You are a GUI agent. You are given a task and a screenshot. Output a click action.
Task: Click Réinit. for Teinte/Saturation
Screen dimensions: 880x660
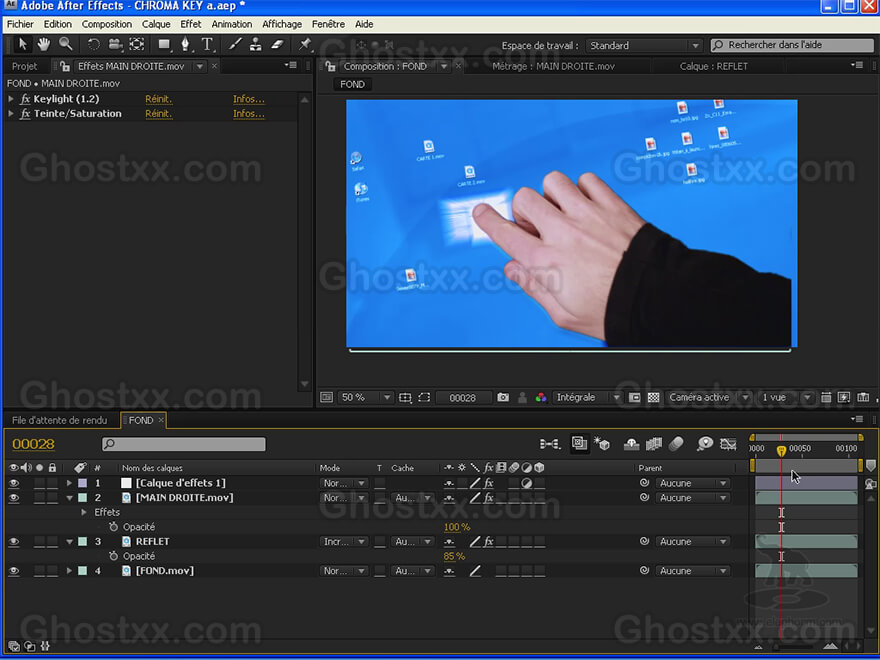click(x=159, y=114)
